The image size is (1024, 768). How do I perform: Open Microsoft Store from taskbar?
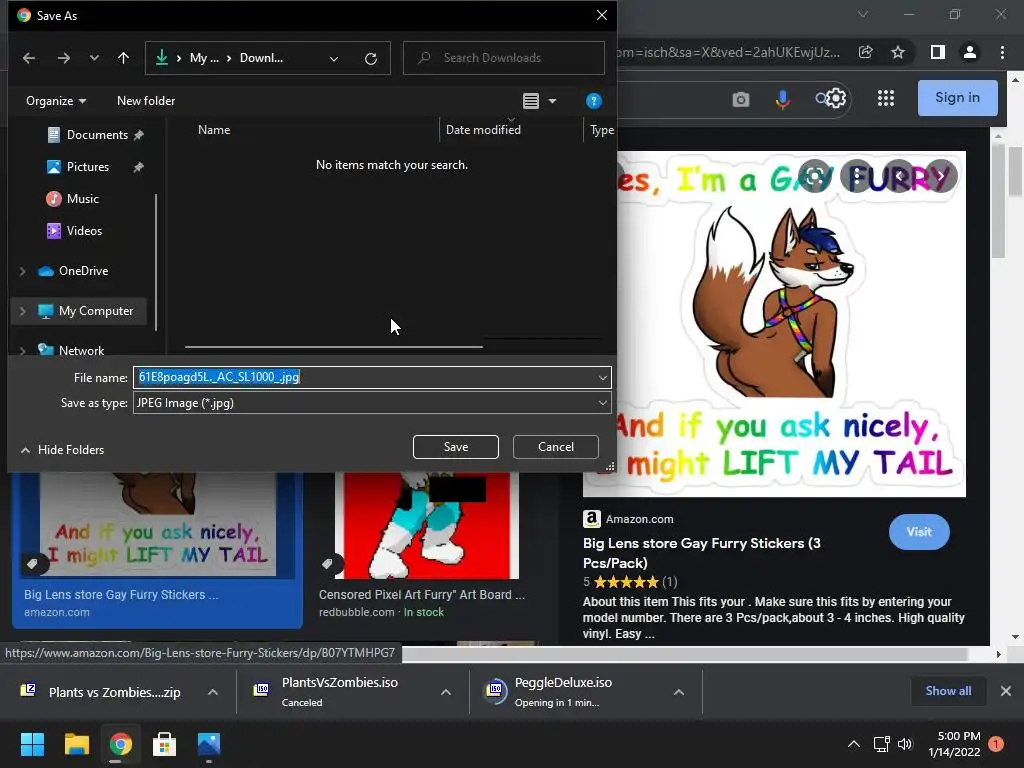pos(165,744)
